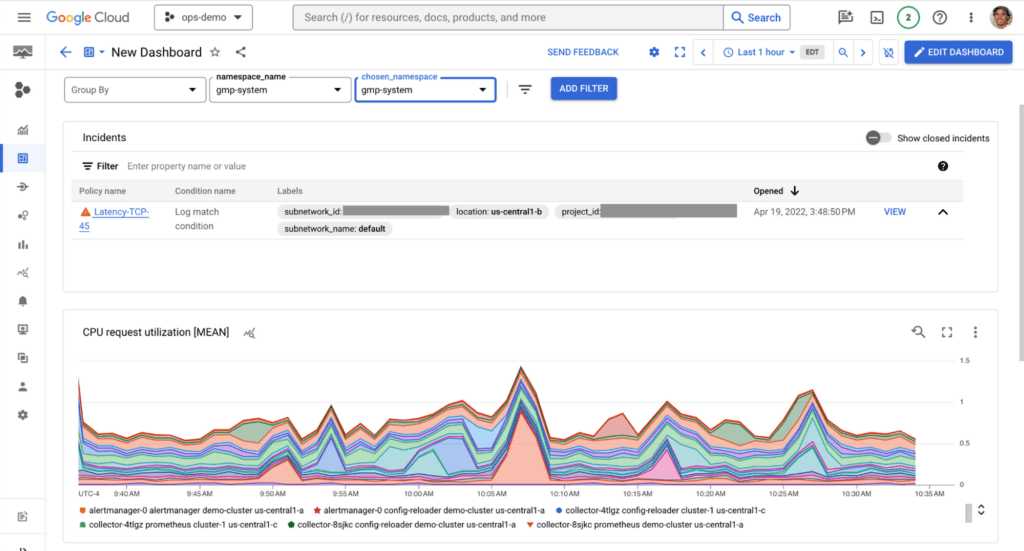Click the subnetwork_name default label chip
Image resolution: width=1024 pixels, height=551 pixels.
click(334, 228)
